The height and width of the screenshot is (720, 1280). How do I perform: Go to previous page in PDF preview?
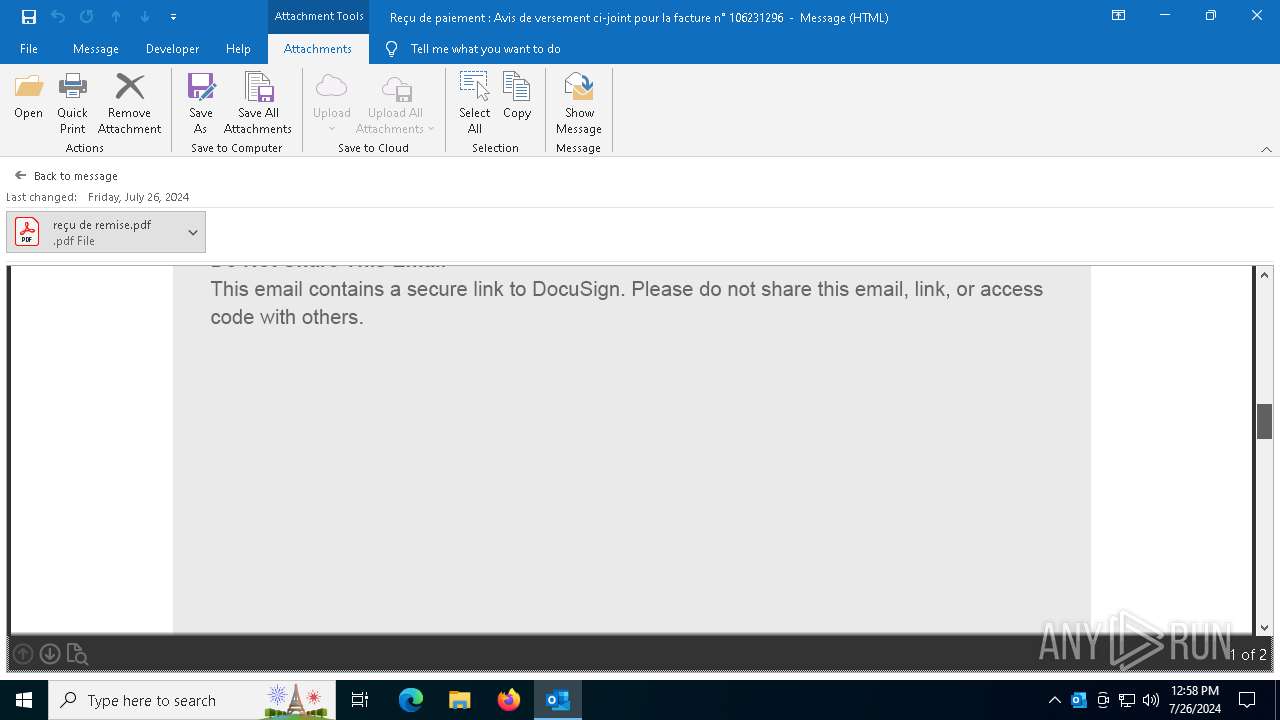coord(23,654)
